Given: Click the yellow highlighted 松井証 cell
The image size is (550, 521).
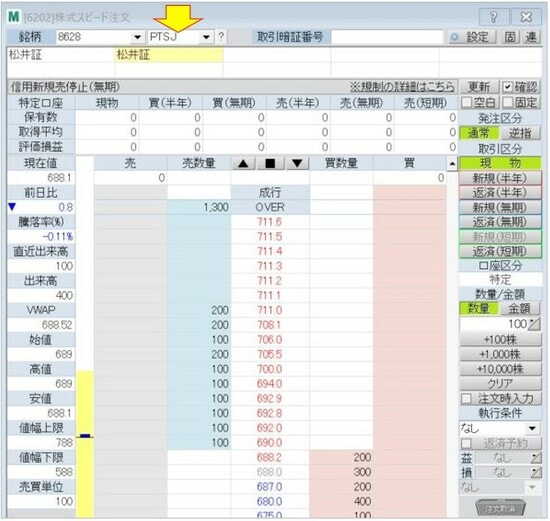Looking at the screenshot, I should pos(169,55).
